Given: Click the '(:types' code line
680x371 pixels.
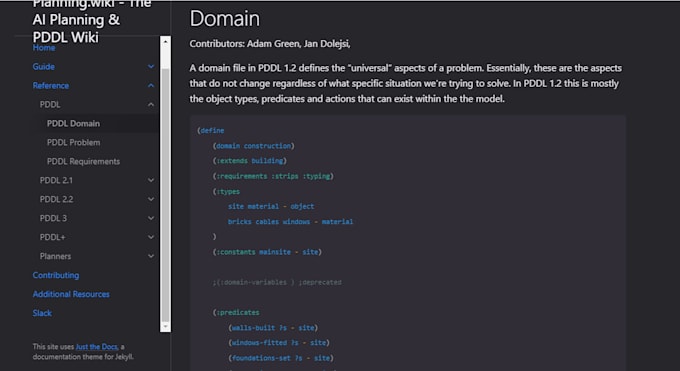Looking at the screenshot, I should 226,191.
